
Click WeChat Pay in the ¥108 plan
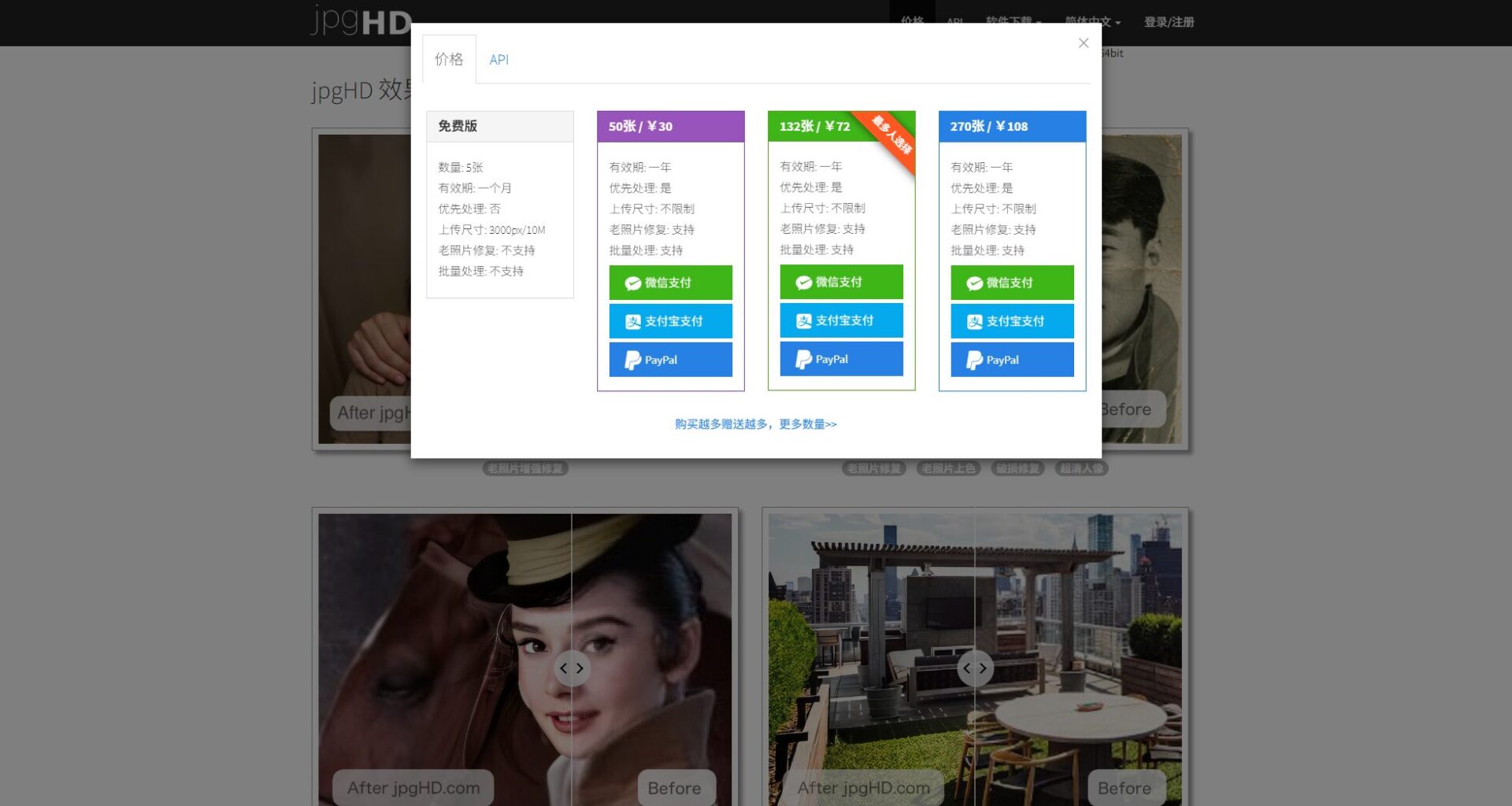point(1012,283)
